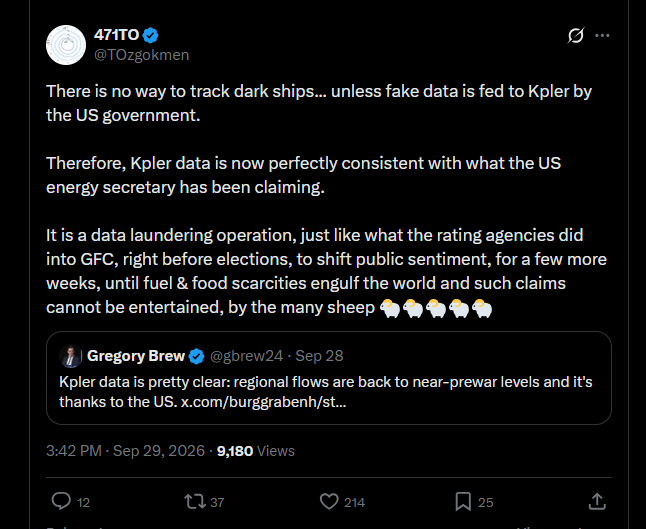The height and width of the screenshot is (529, 646).
Task: Open the @gbrew24 handle
Action: [246, 356]
